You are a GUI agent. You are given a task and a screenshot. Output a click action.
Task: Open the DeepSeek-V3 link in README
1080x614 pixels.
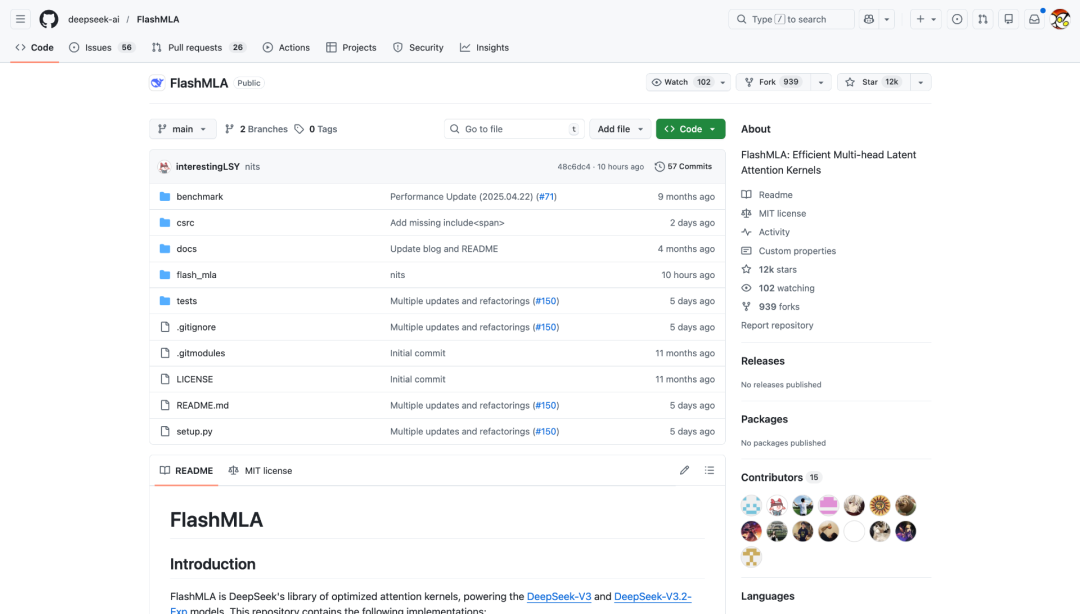point(558,596)
